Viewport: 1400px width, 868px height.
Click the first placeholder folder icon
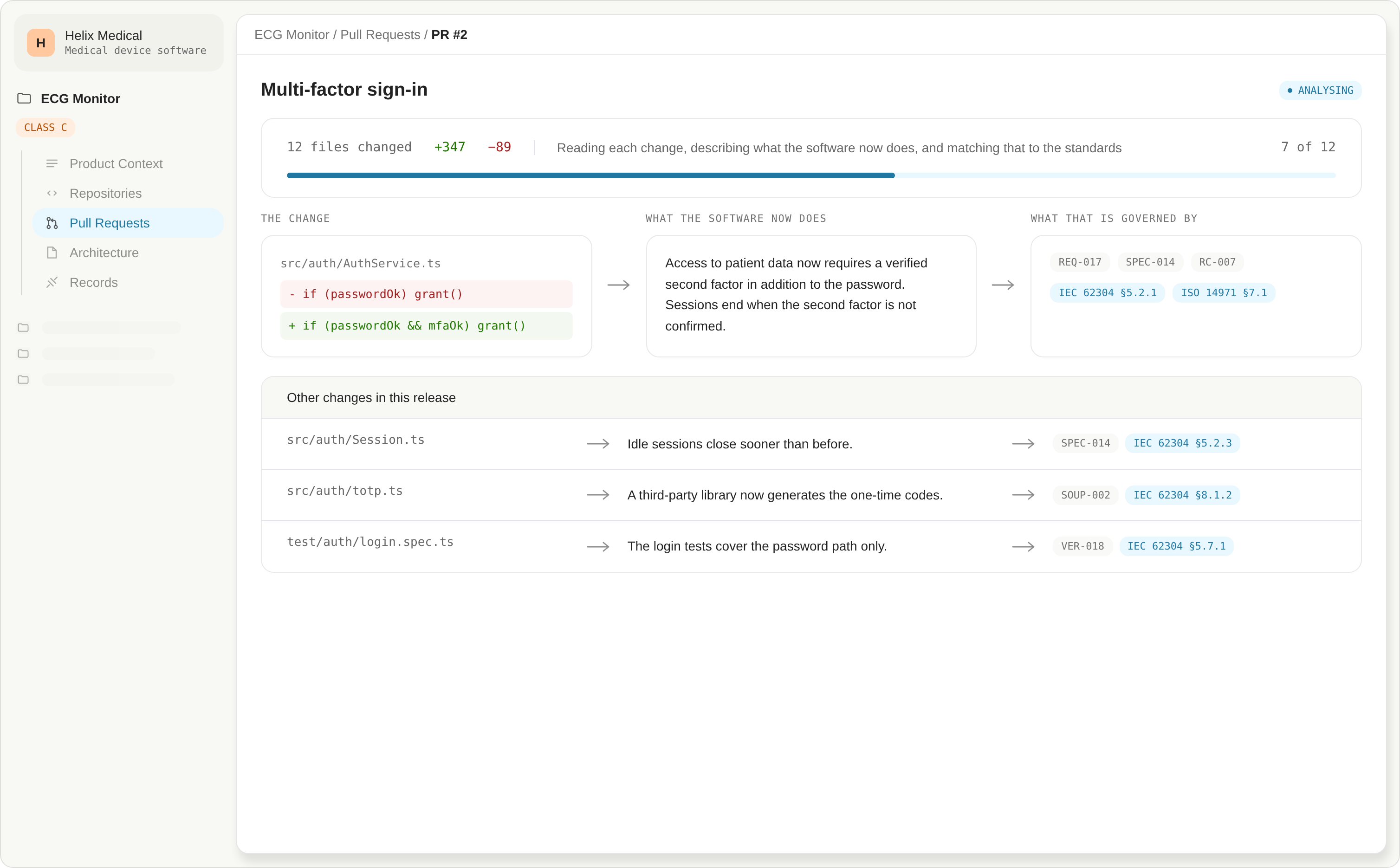pyautogui.click(x=23, y=328)
